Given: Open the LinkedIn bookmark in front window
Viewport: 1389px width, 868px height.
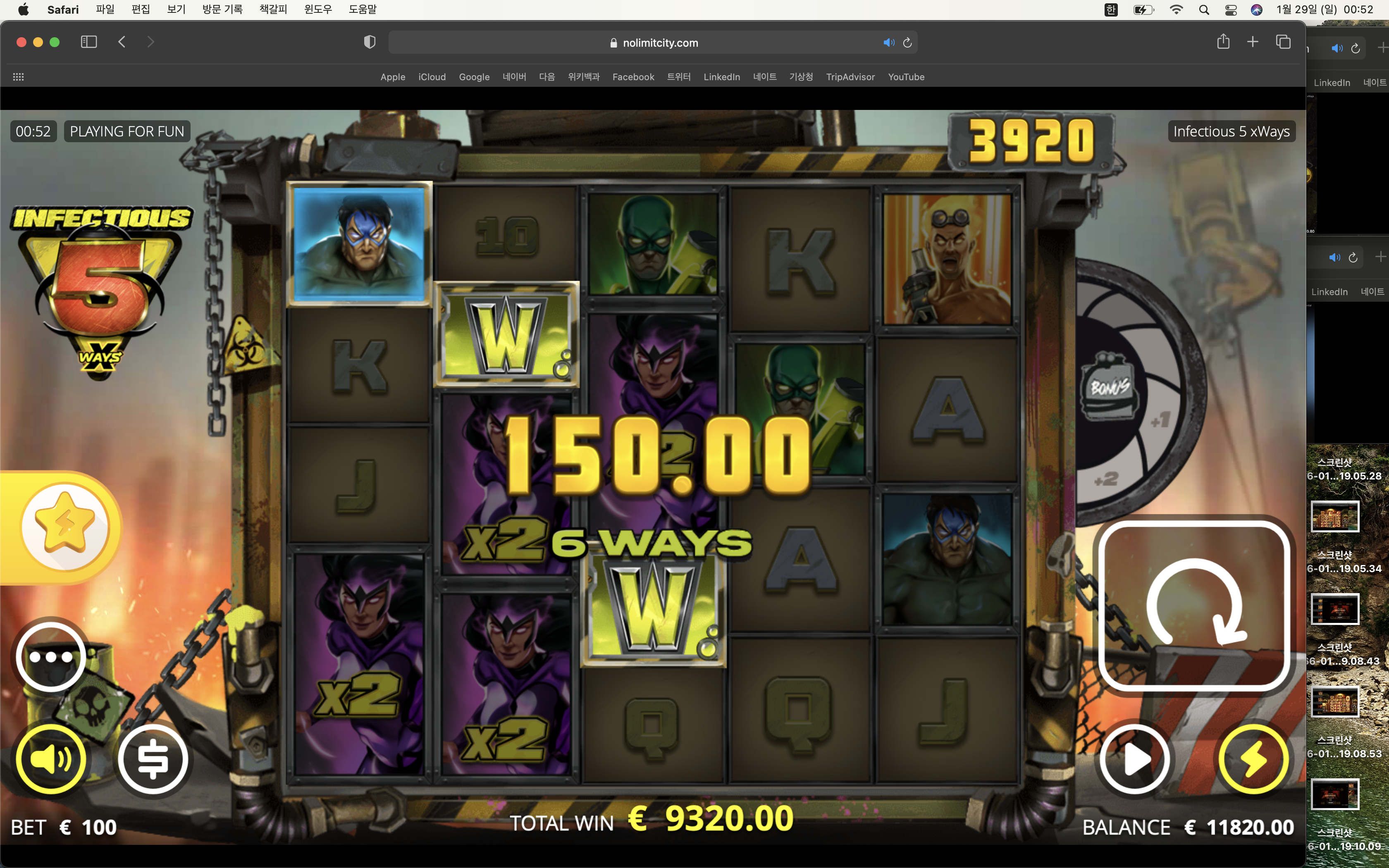Looking at the screenshot, I should tap(721, 77).
